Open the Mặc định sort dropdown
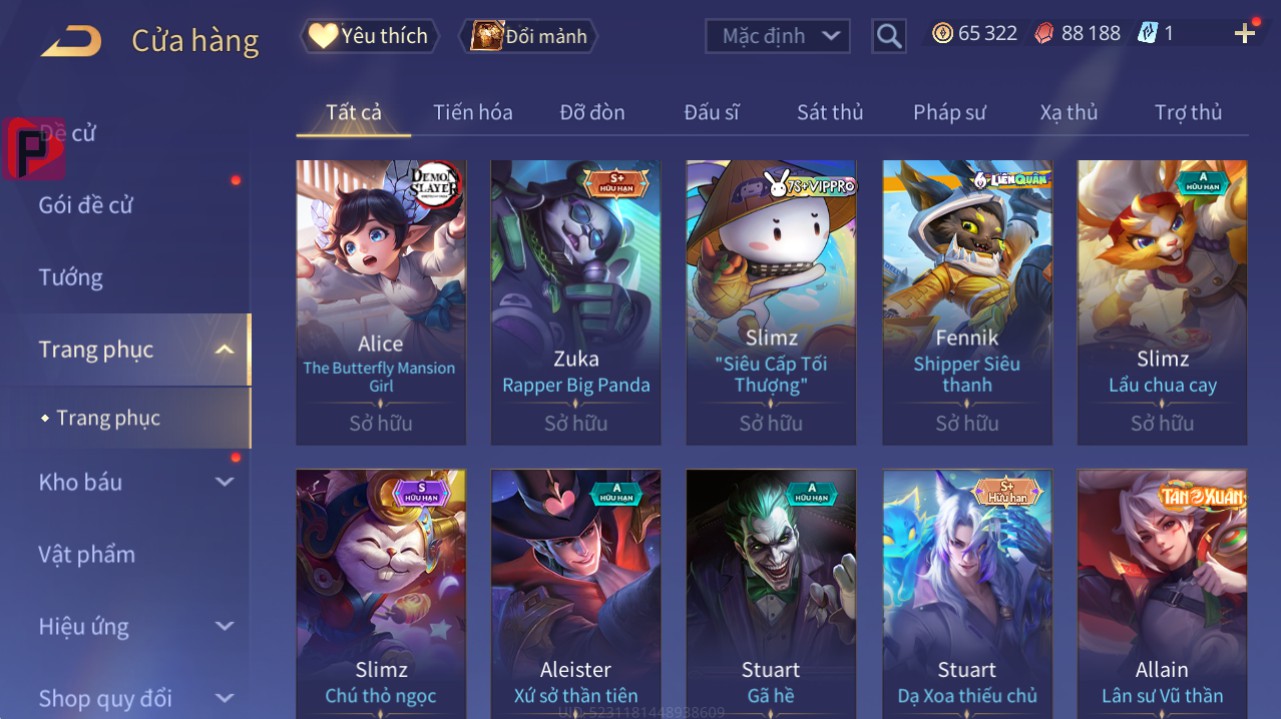The width and height of the screenshot is (1281, 719). point(778,37)
